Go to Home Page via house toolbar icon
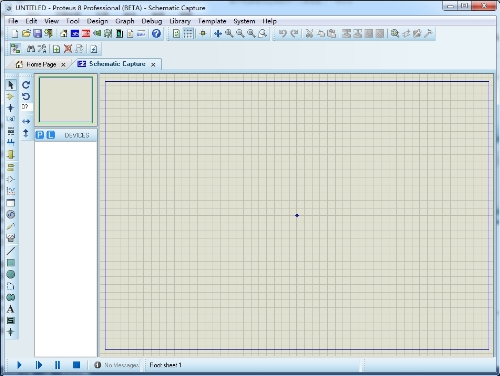 [x=63, y=34]
